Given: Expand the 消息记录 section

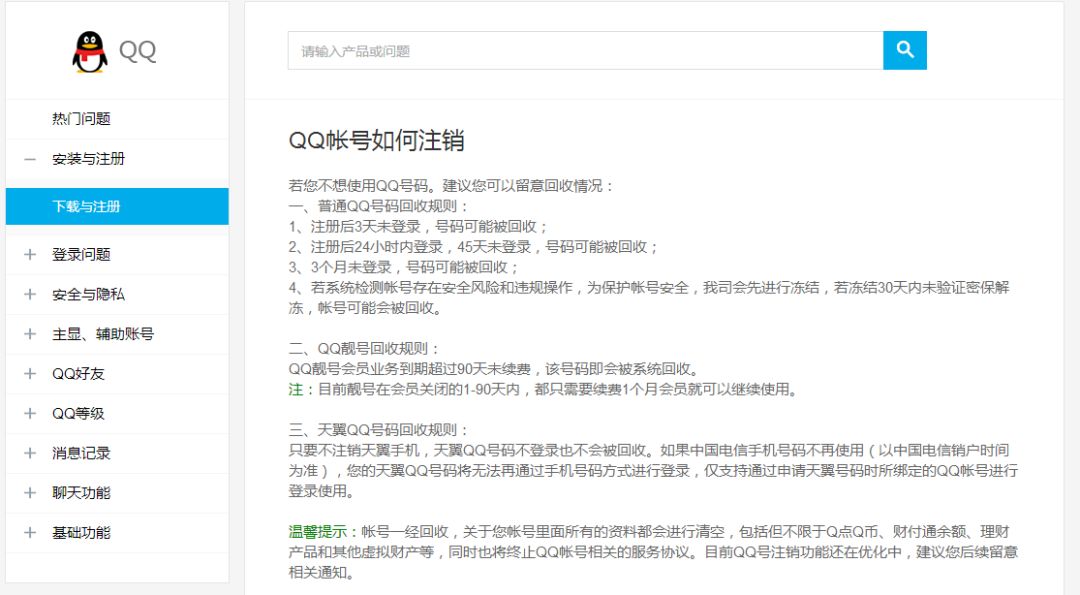Looking at the screenshot, I should click(x=27, y=453).
